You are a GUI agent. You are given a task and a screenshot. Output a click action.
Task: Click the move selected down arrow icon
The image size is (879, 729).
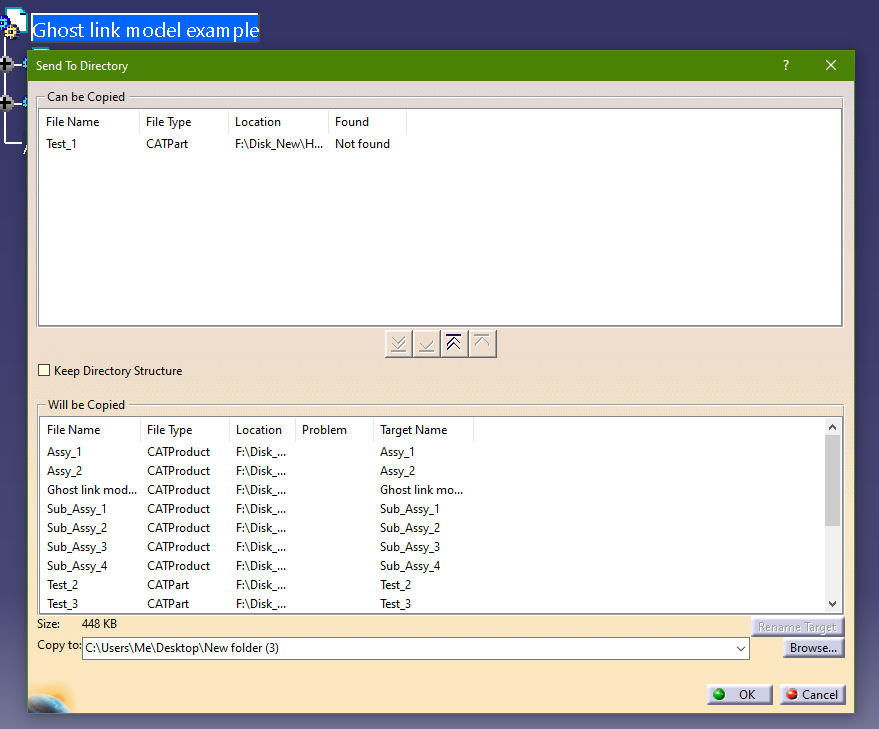(x=426, y=343)
